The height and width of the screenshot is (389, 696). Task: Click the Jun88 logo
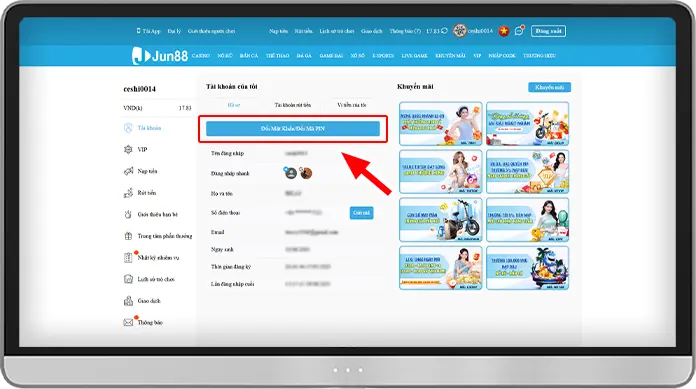coord(160,56)
